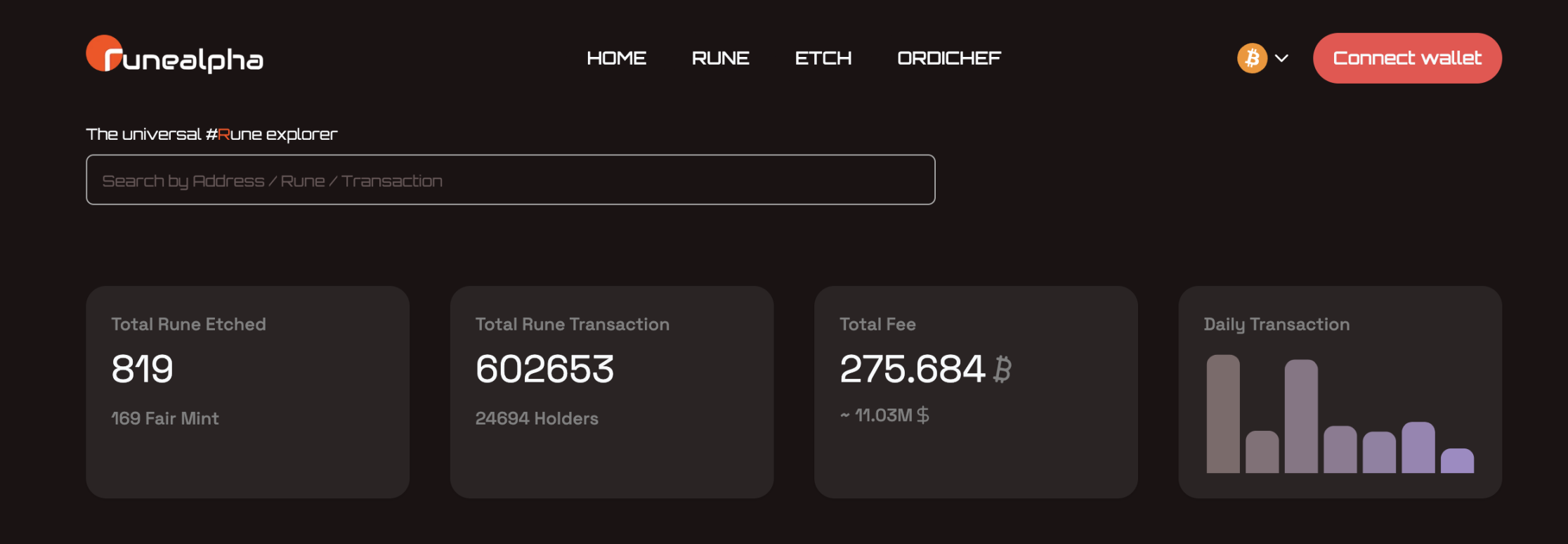Image resolution: width=1568 pixels, height=544 pixels.
Task: Navigate to ORDICHEF
Action: 948,58
